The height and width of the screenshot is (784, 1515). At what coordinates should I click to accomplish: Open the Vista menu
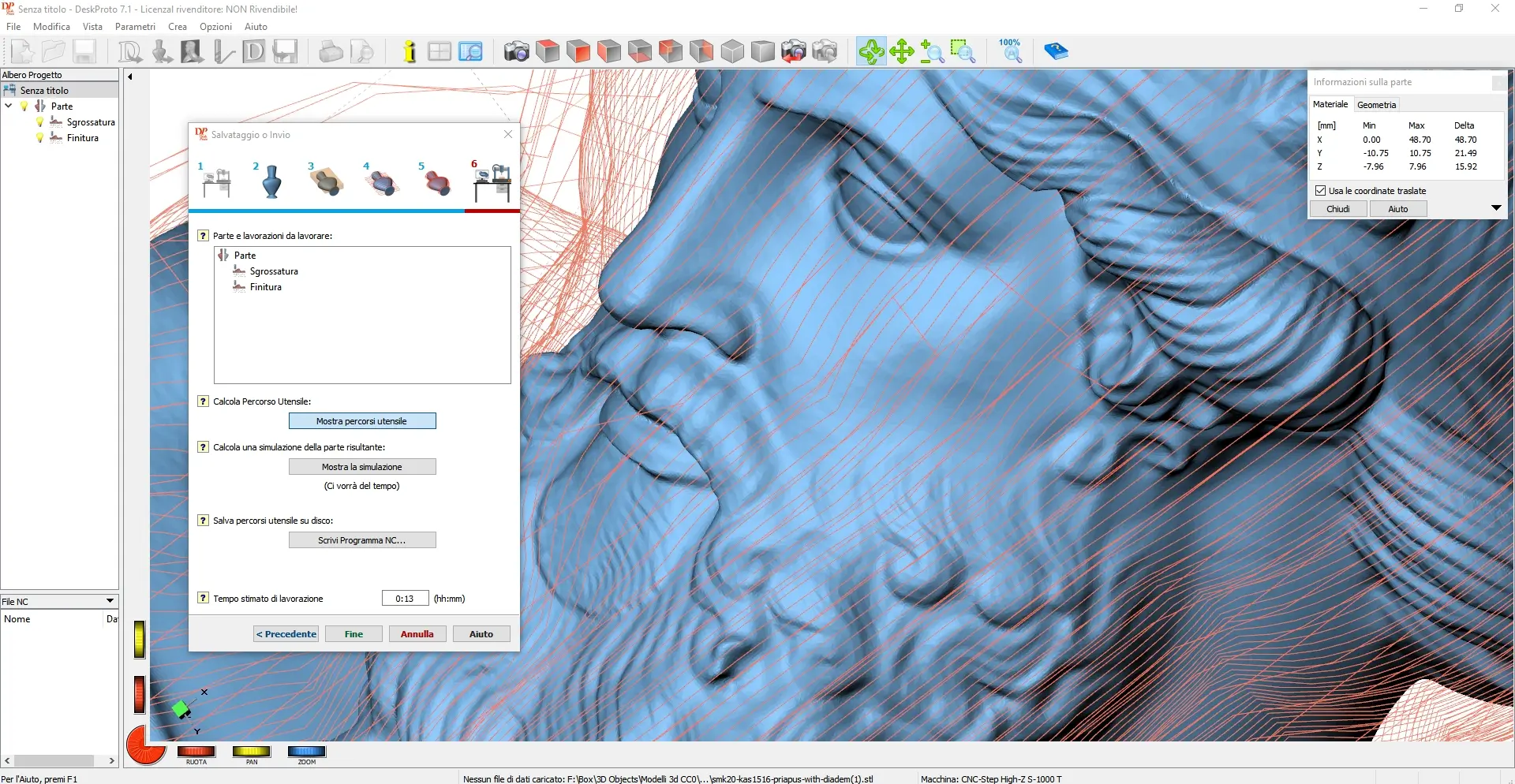tap(92, 27)
